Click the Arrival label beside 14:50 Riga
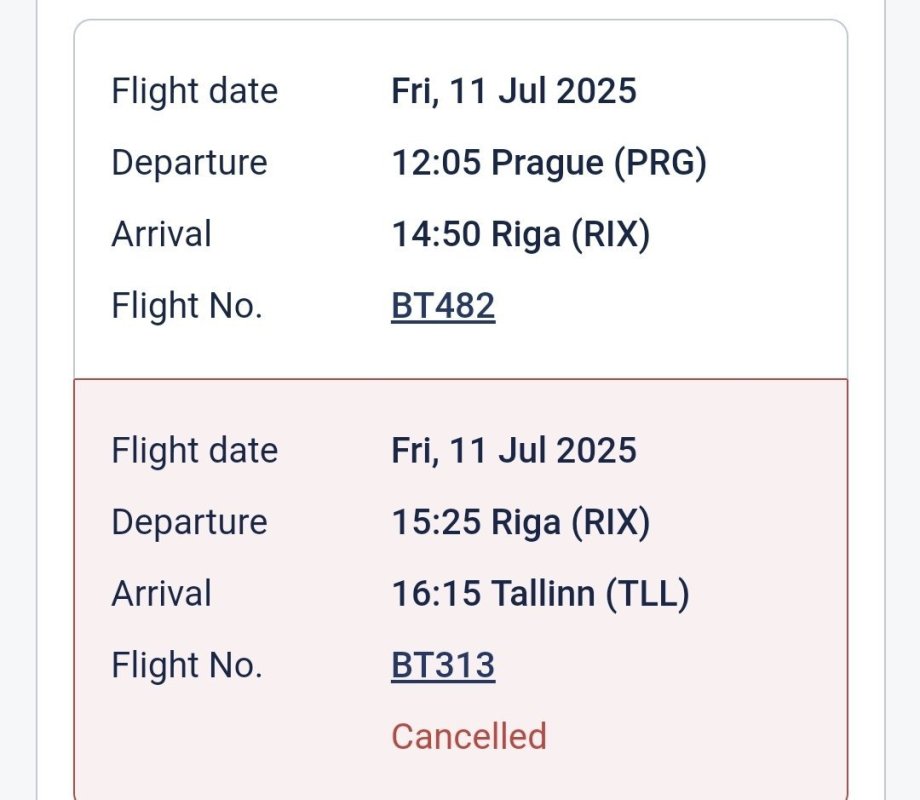The height and width of the screenshot is (800, 920). pos(162,235)
